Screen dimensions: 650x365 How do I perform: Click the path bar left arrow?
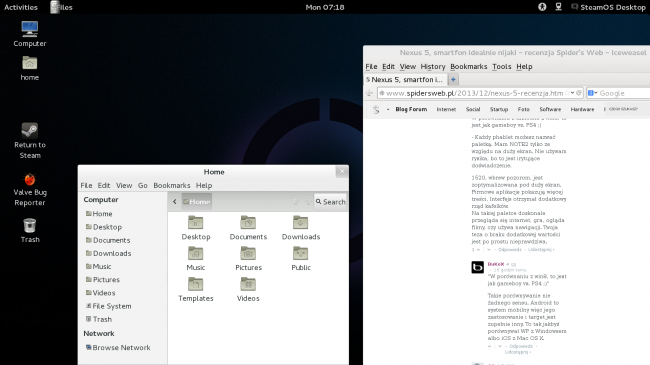[175, 202]
